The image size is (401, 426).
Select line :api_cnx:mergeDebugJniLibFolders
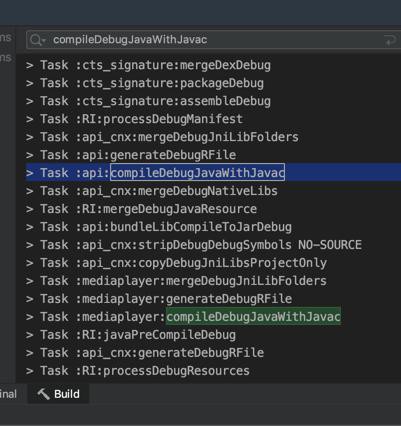pos(162,137)
